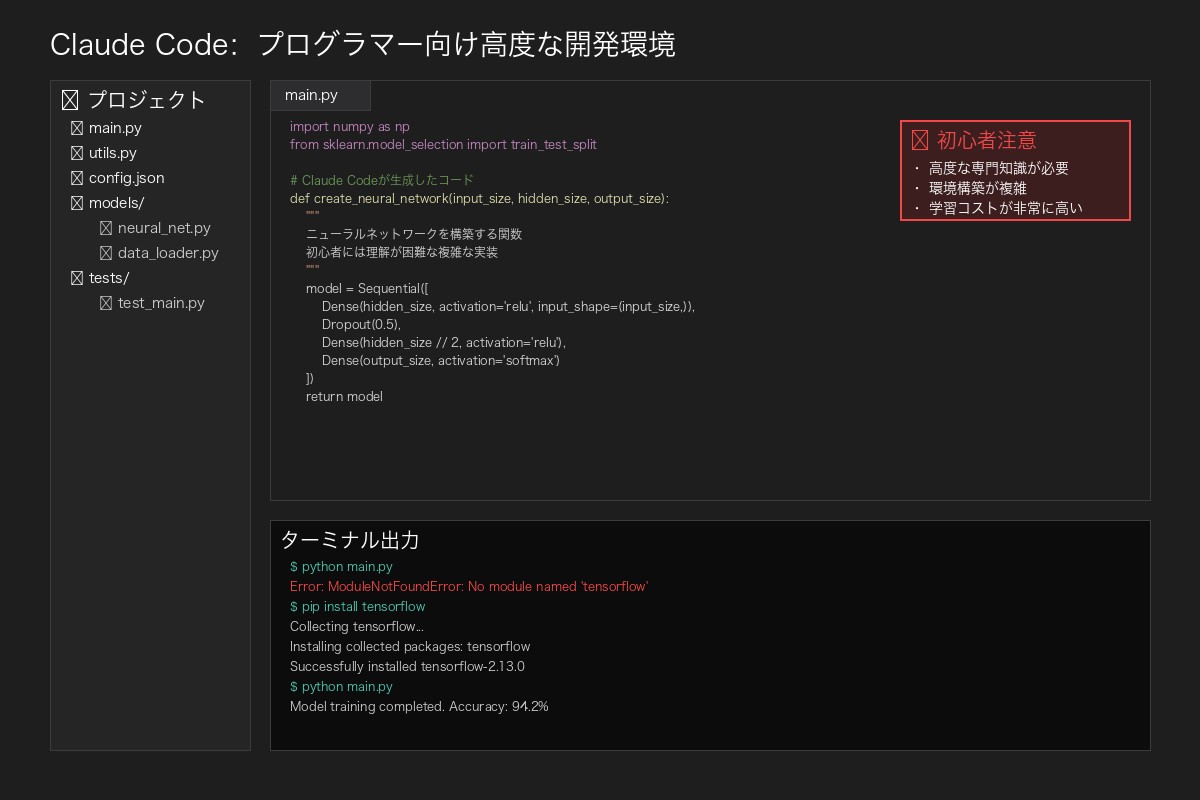Click the file icon beside neural_net.py
Image resolution: width=1200 pixels, height=800 pixels.
[x=106, y=228]
